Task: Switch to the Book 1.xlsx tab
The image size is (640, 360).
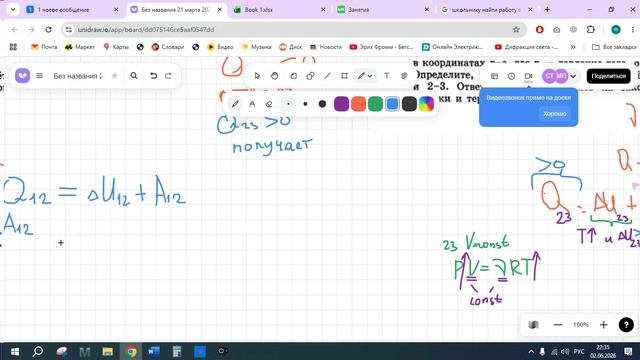Action: [x=280, y=9]
